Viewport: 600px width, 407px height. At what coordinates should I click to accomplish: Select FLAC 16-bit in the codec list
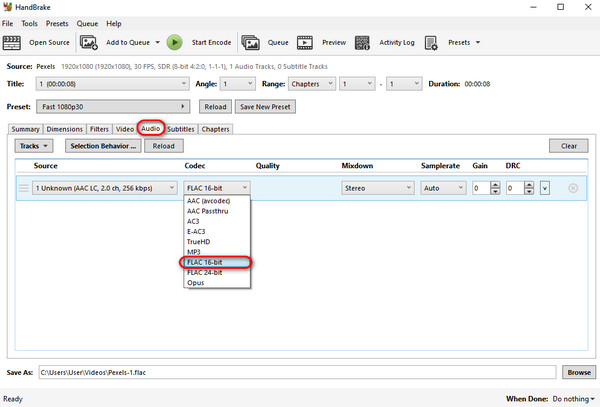click(x=217, y=262)
